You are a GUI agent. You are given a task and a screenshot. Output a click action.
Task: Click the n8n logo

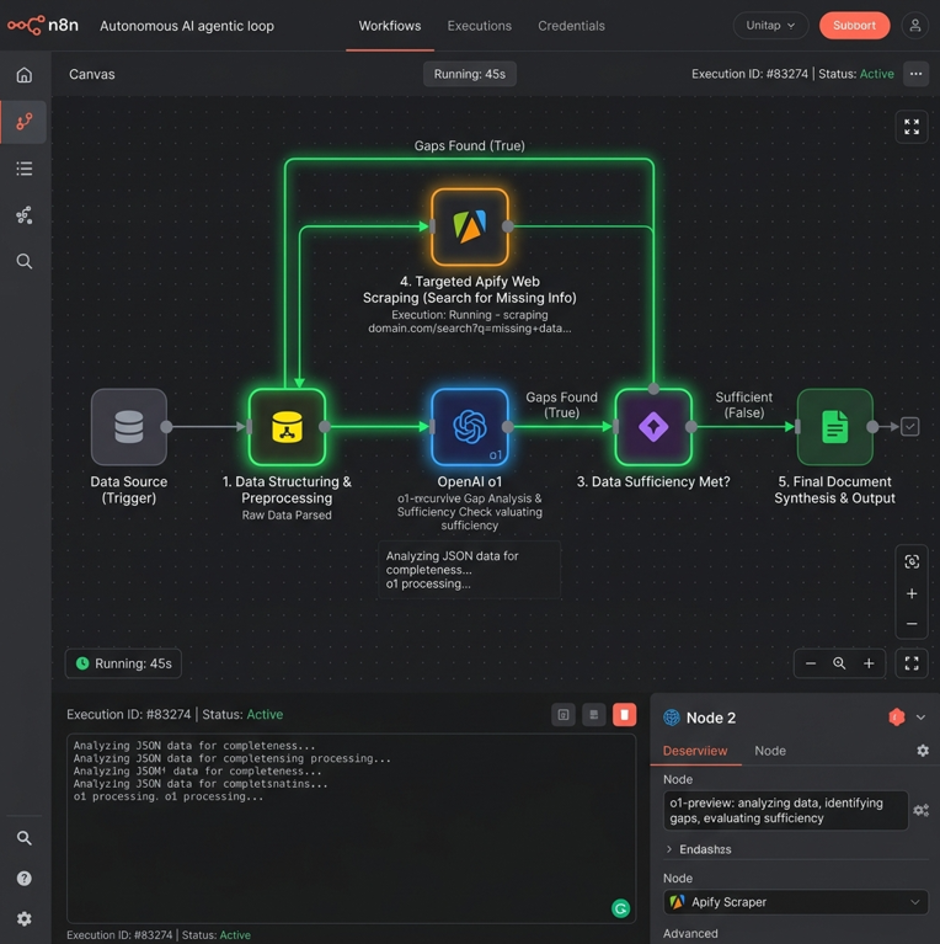tap(43, 25)
